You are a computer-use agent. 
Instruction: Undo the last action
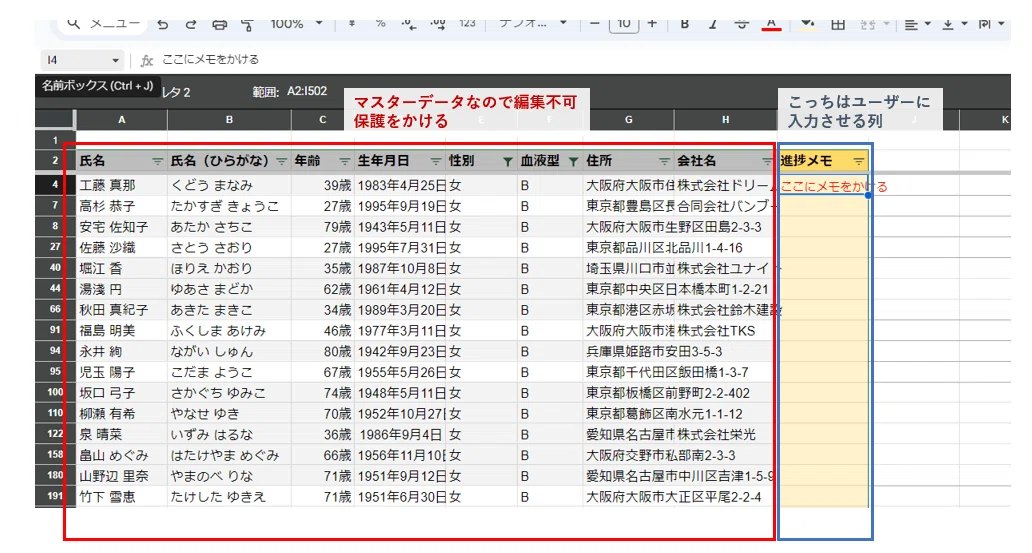tap(163, 24)
